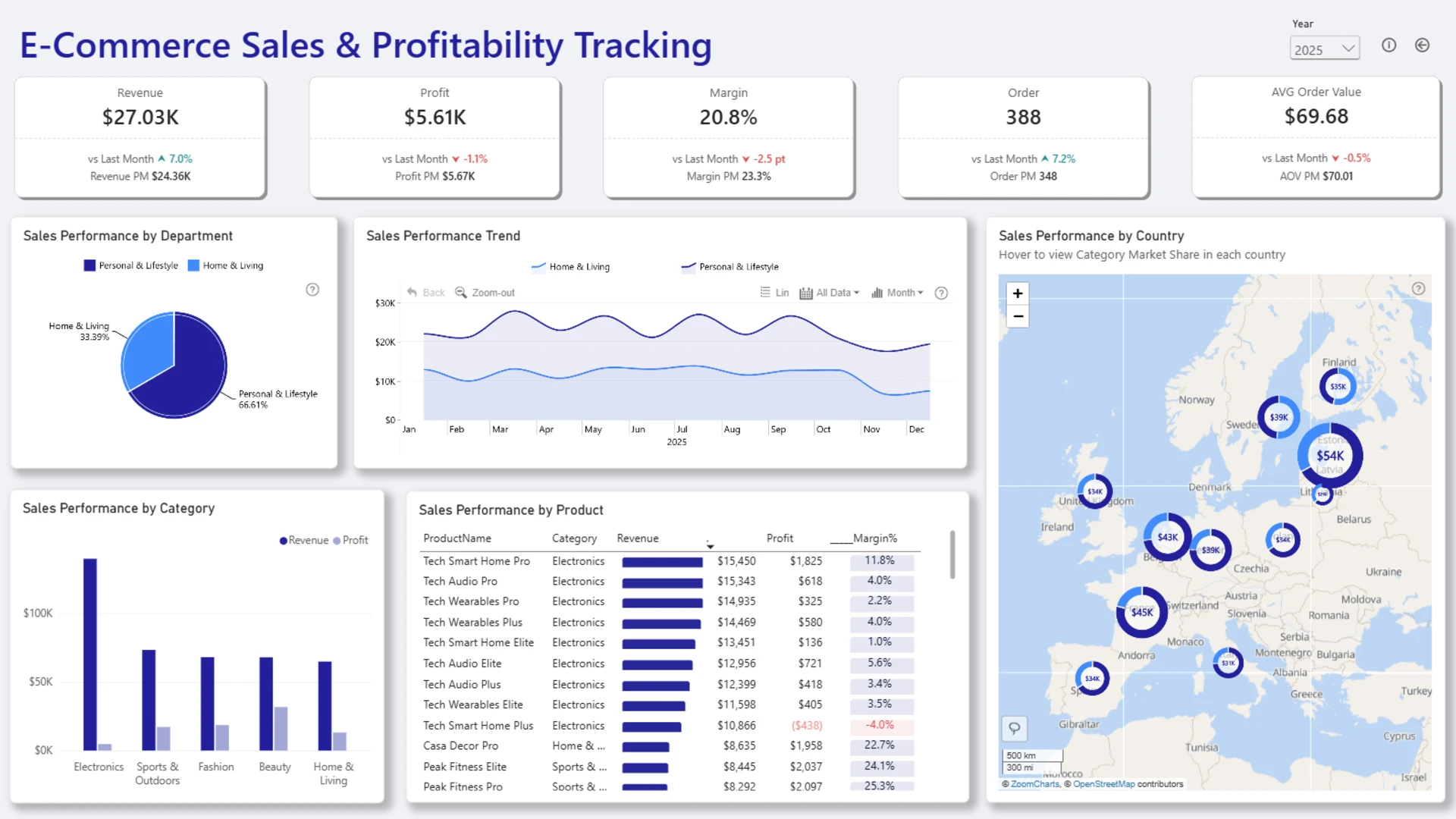Toggle Personal & Lifestyle legend in department pie
Screen dimensions: 1456x819
[x=131, y=265]
